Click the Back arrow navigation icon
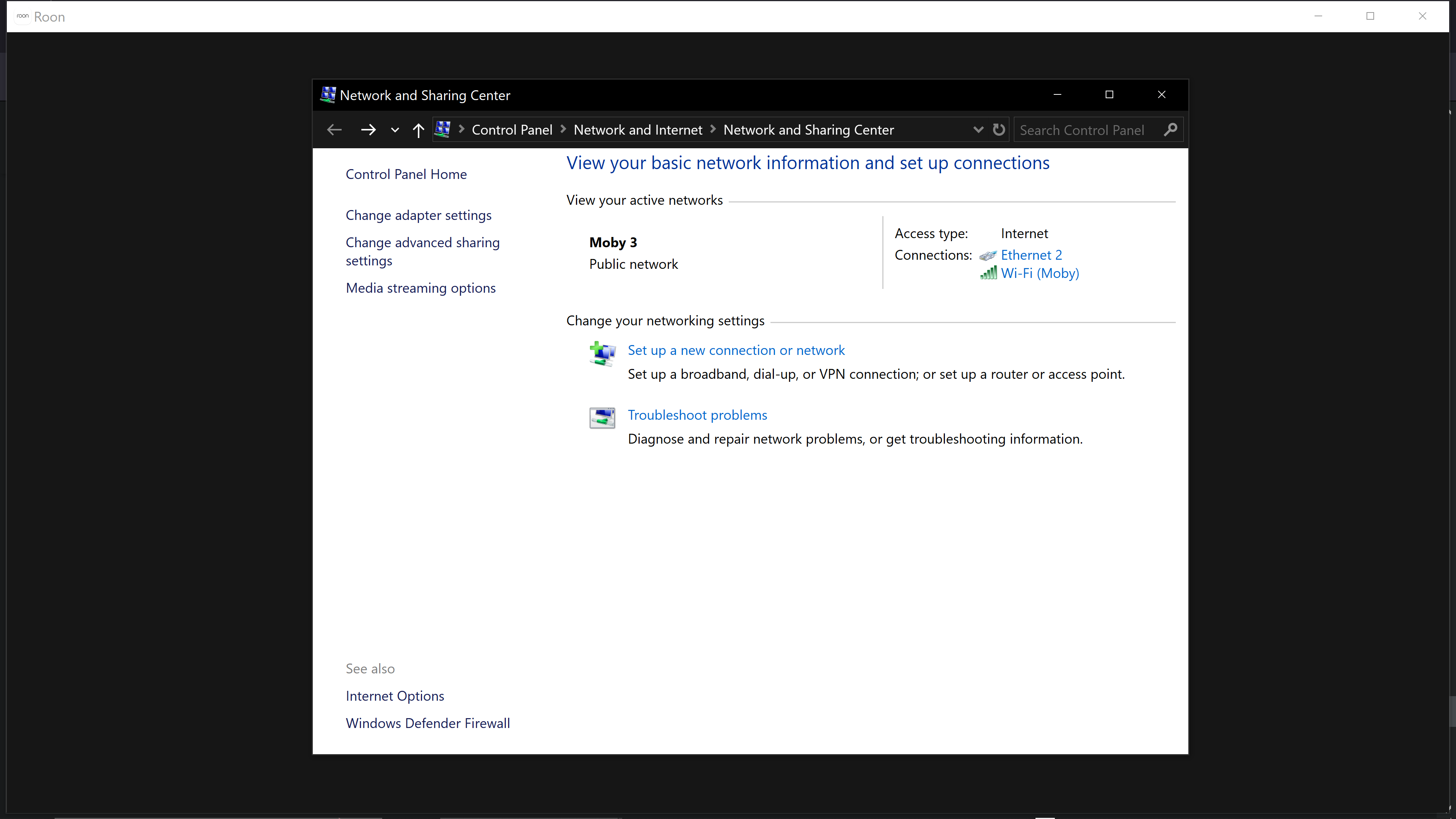The width and height of the screenshot is (1456, 819). tap(334, 130)
